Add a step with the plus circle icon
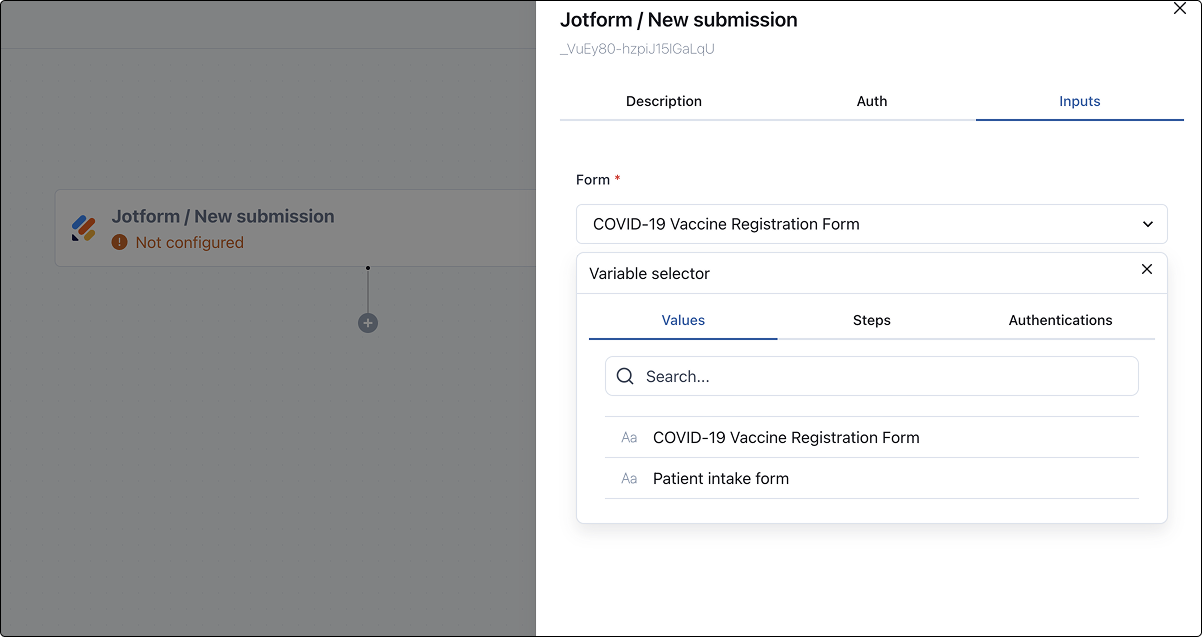1202x637 pixels. tap(368, 323)
